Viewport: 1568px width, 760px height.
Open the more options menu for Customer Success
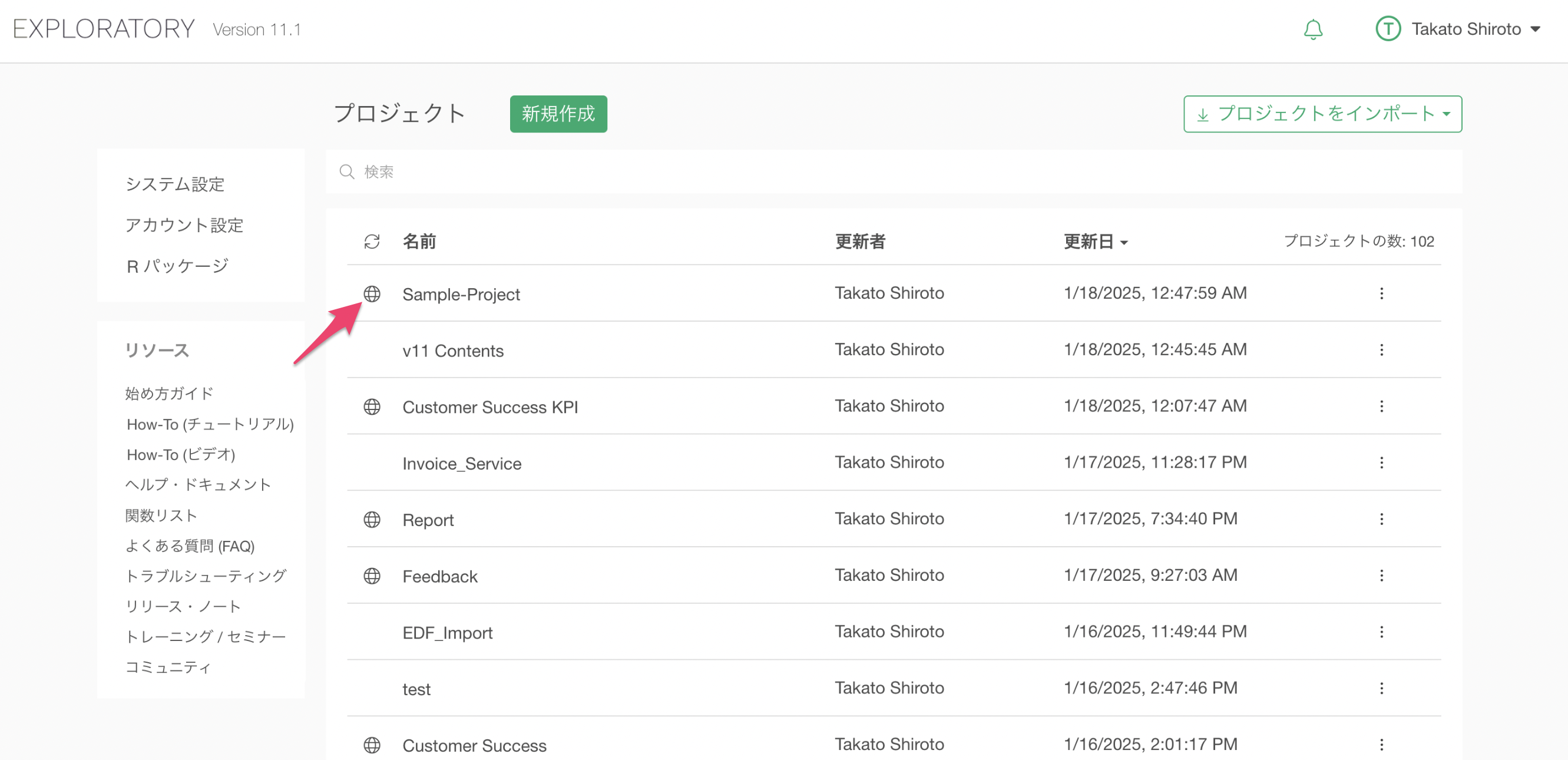click(1381, 745)
